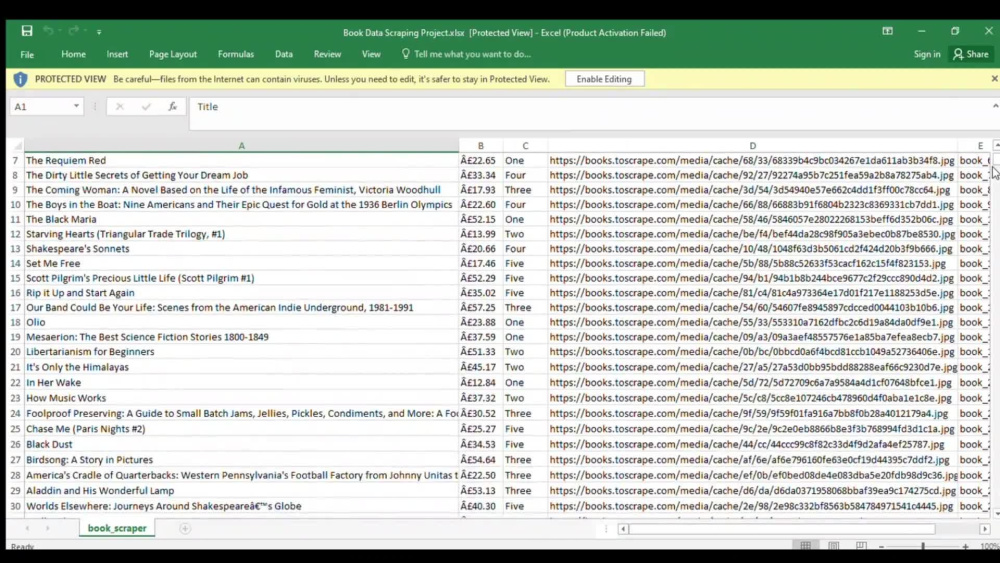Click the zoom in plus icon

point(966,546)
